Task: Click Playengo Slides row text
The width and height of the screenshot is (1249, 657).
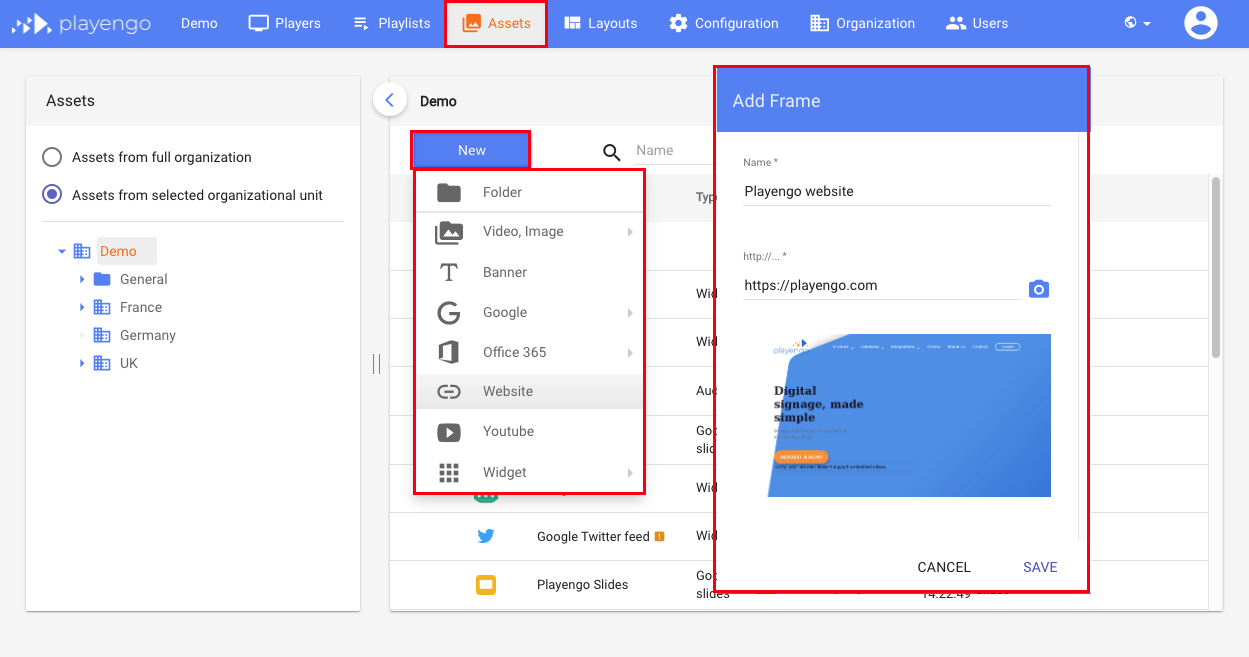Action: pyautogui.click(x=582, y=585)
